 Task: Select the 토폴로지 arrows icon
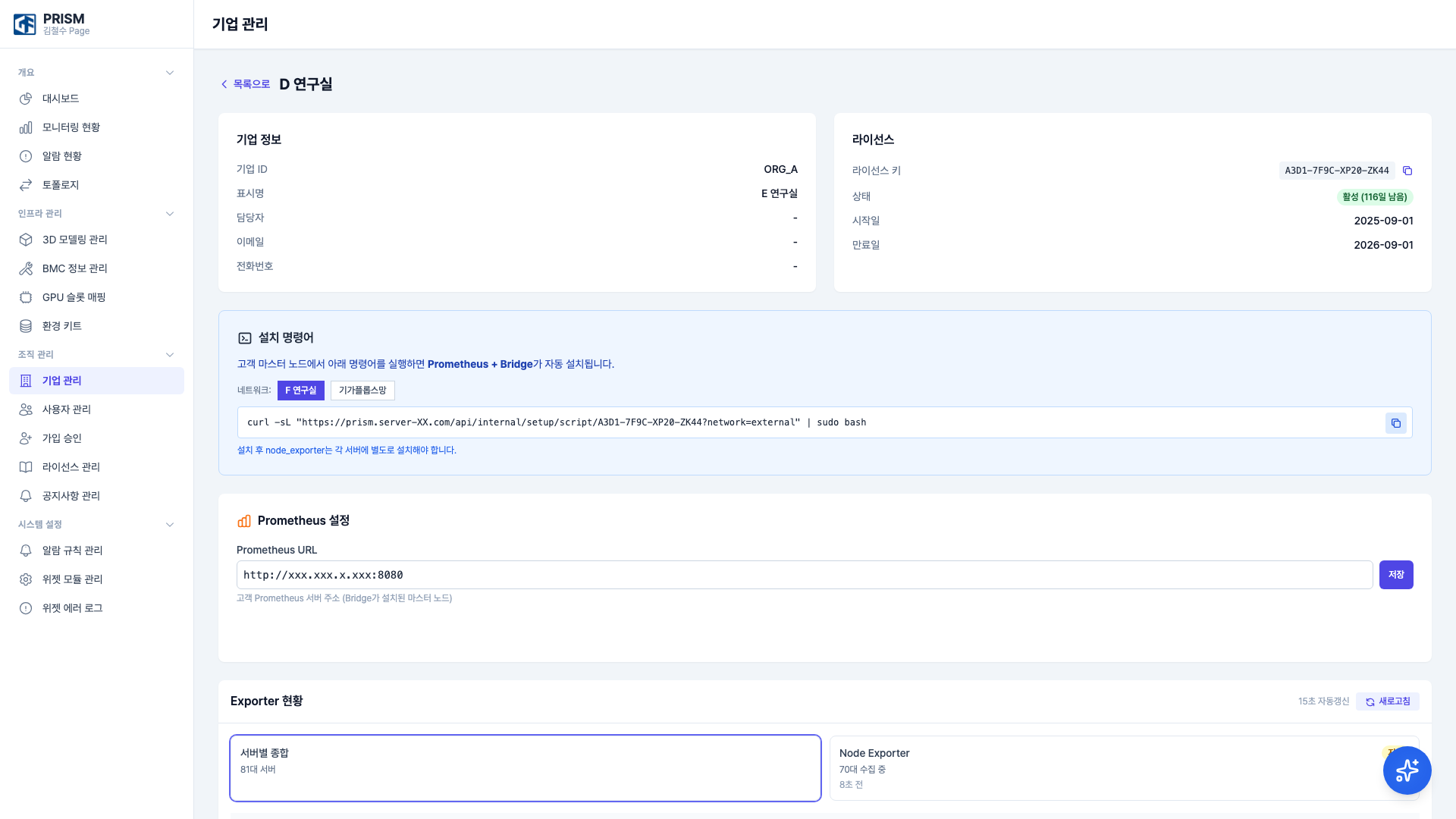point(26,185)
